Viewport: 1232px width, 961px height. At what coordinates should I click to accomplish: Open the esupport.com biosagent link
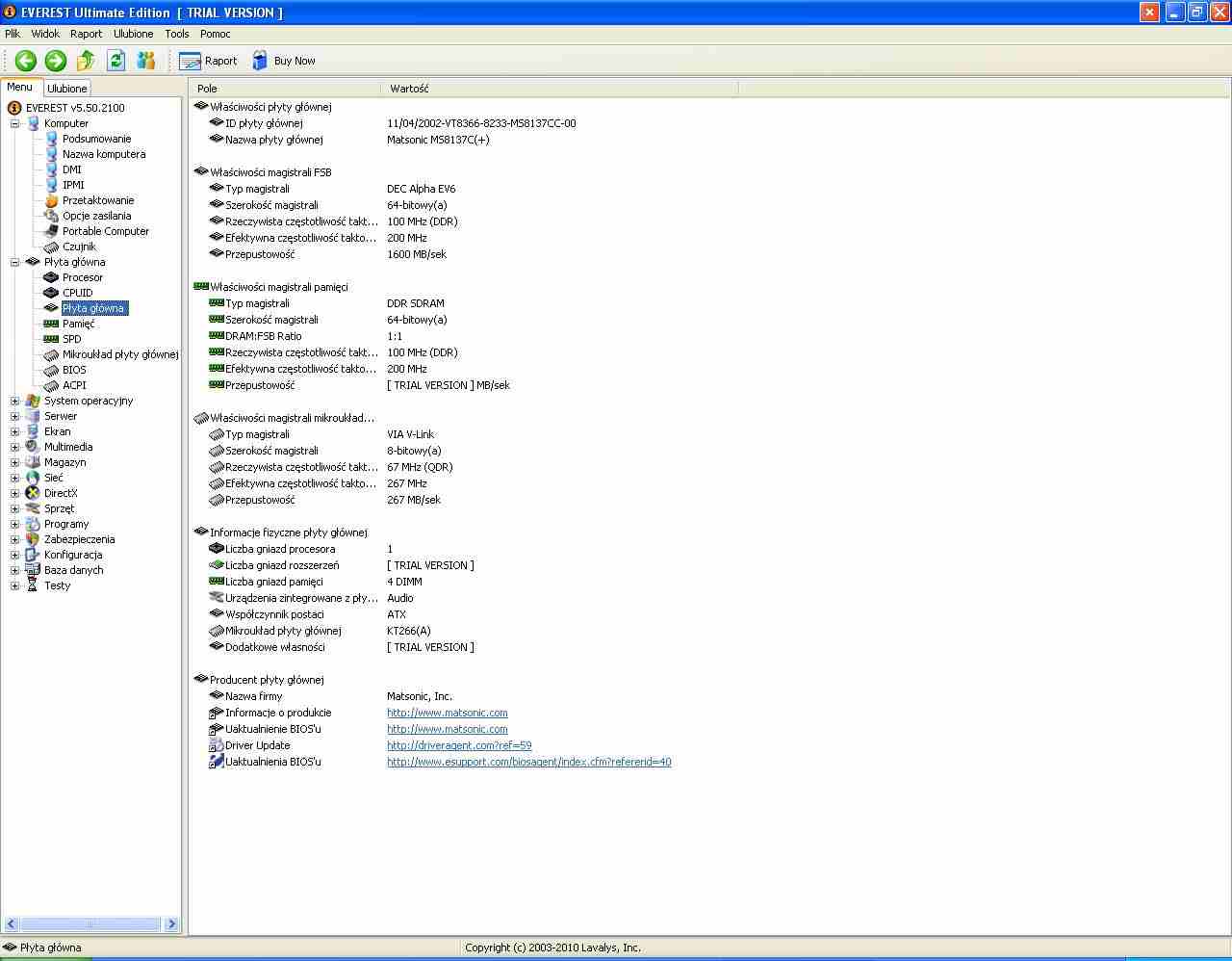click(x=529, y=762)
